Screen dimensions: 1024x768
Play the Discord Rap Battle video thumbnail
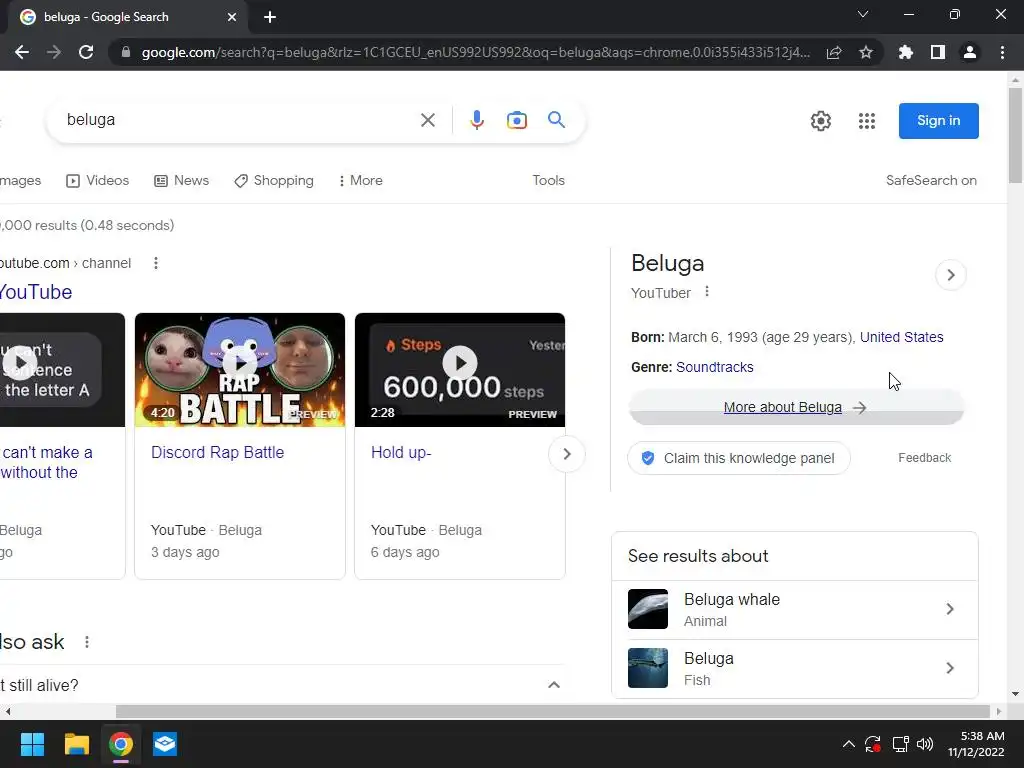pos(240,370)
